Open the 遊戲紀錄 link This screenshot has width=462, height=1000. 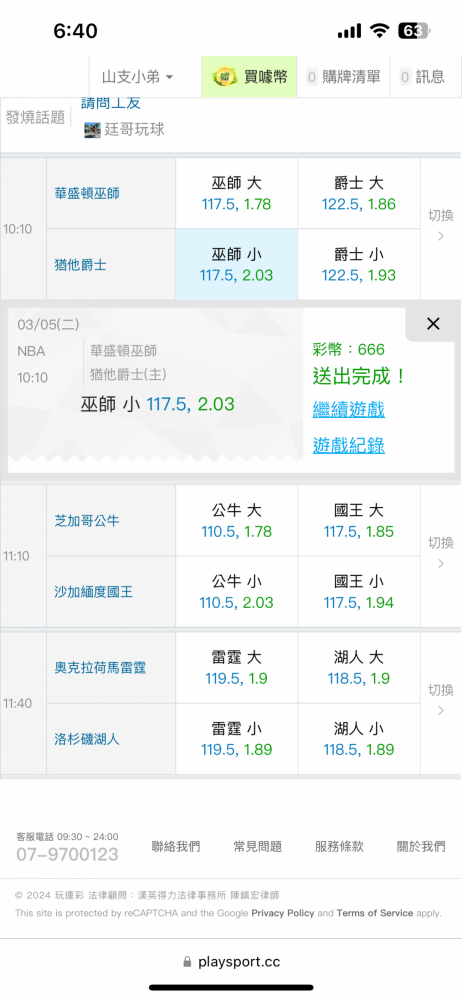coord(348,445)
